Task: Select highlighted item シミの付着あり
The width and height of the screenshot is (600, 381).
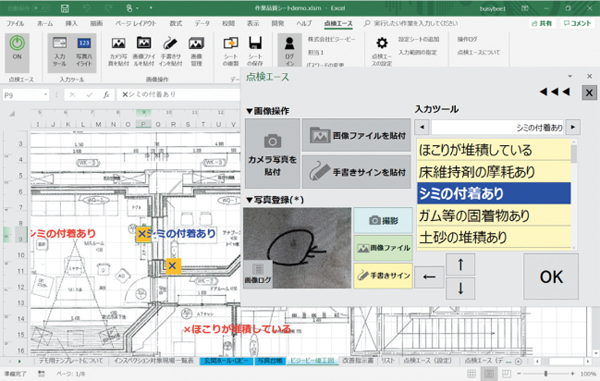Action: 494,194
